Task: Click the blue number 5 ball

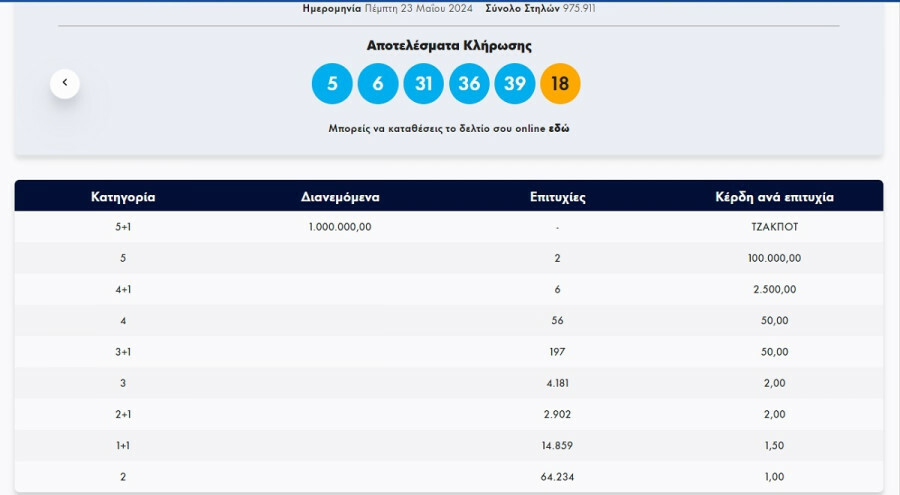Action: 332,84
